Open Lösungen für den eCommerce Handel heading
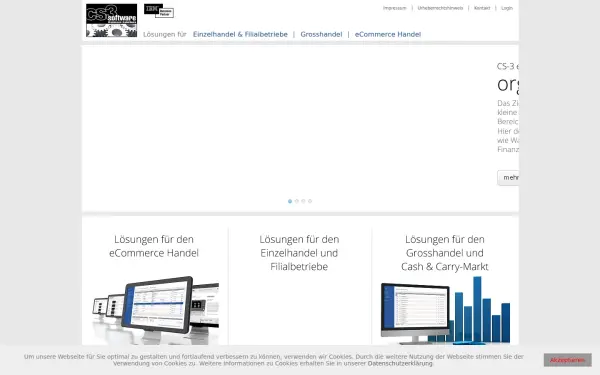This screenshot has width=600, height=375. [x=154, y=246]
